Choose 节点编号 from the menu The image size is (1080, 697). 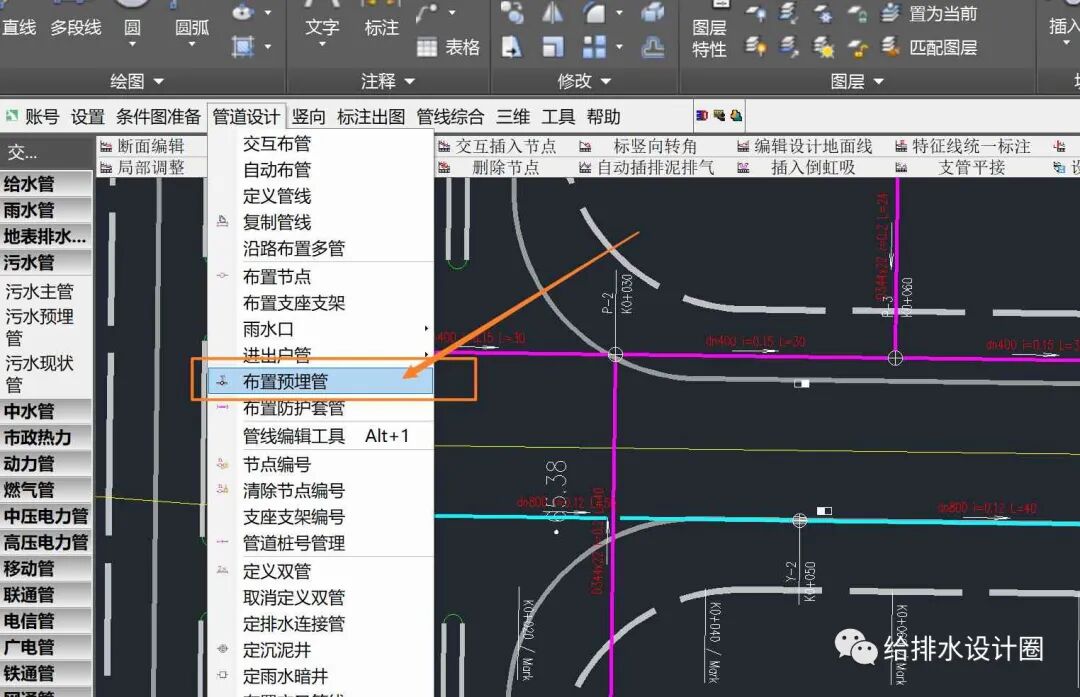[321, 464]
